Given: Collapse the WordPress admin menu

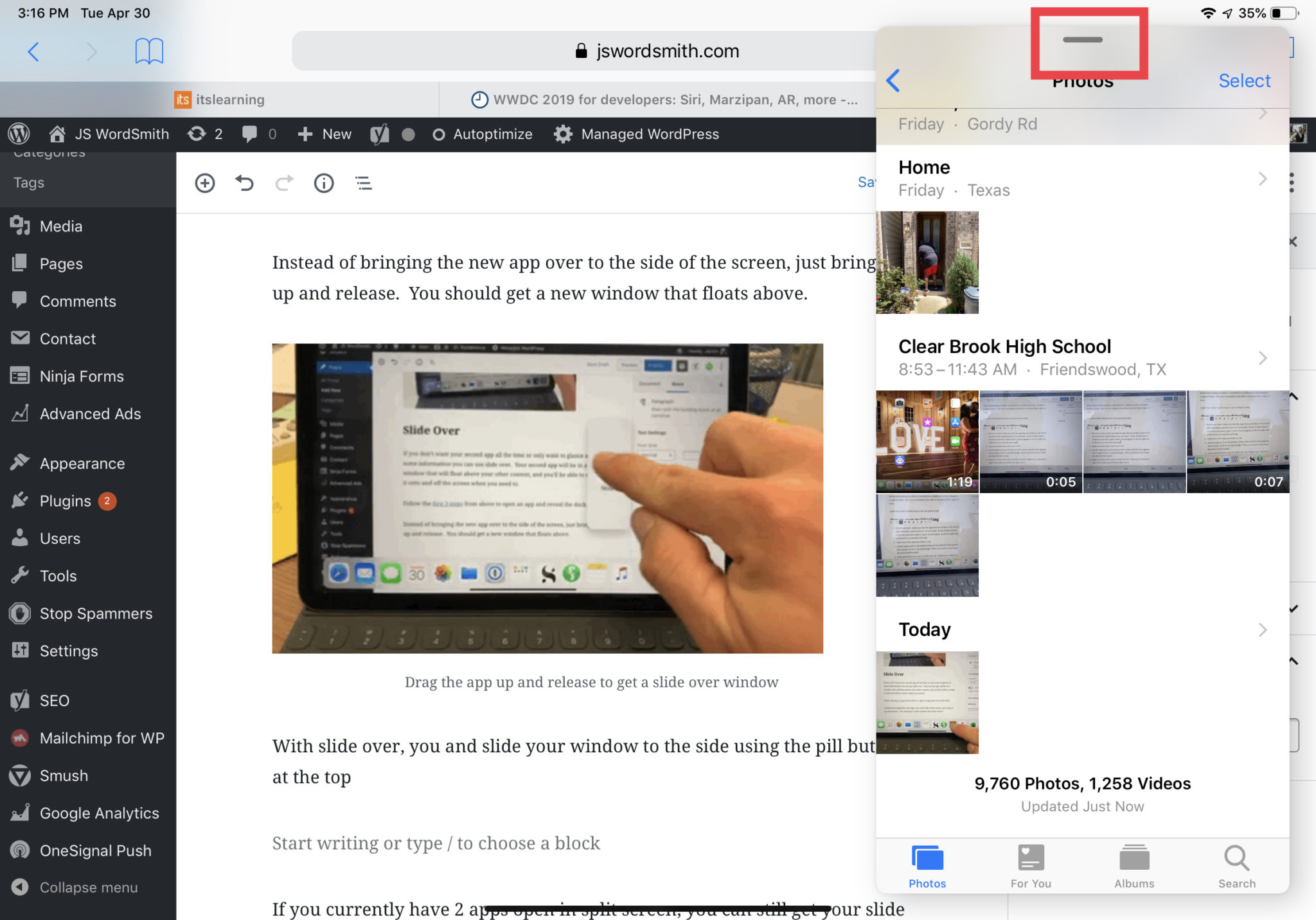Looking at the screenshot, I should (88, 887).
